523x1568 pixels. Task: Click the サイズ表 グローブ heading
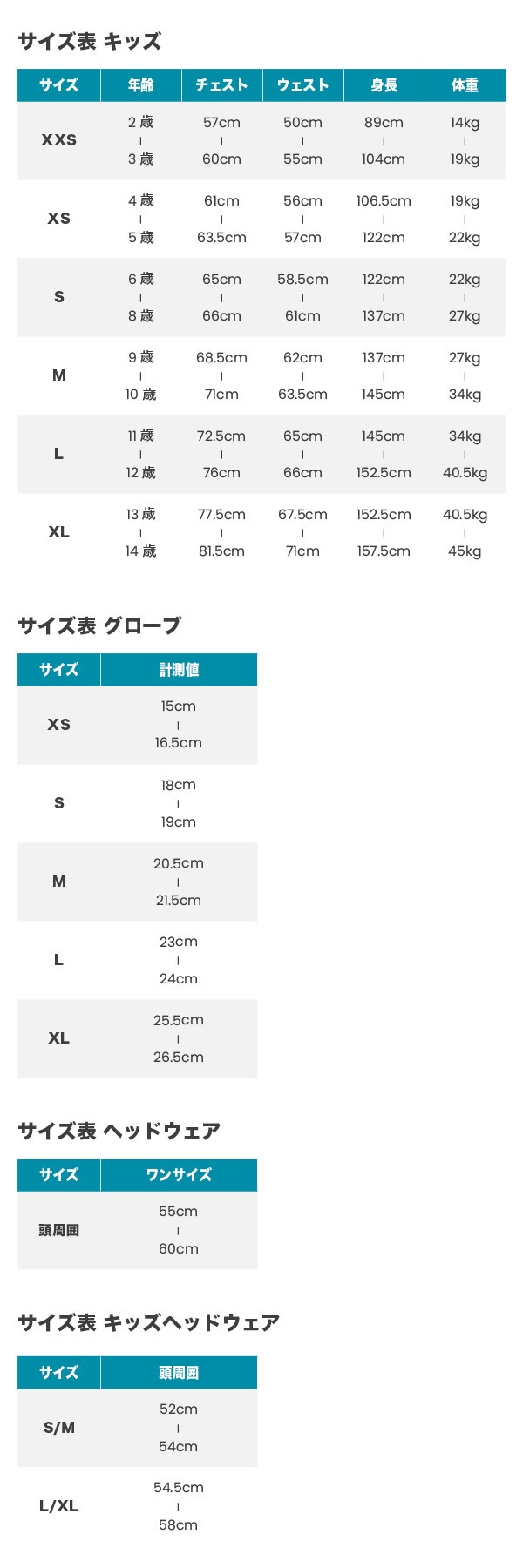click(99, 625)
